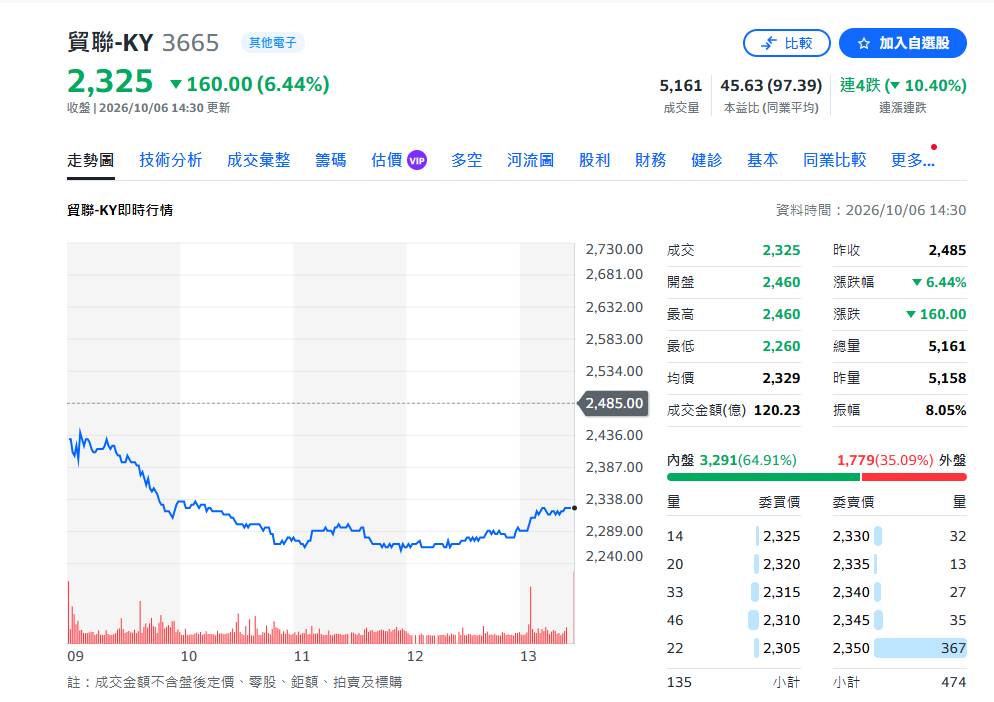Click the 比較 compare button
The image size is (994, 702).
pyautogui.click(x=786, y=43)
